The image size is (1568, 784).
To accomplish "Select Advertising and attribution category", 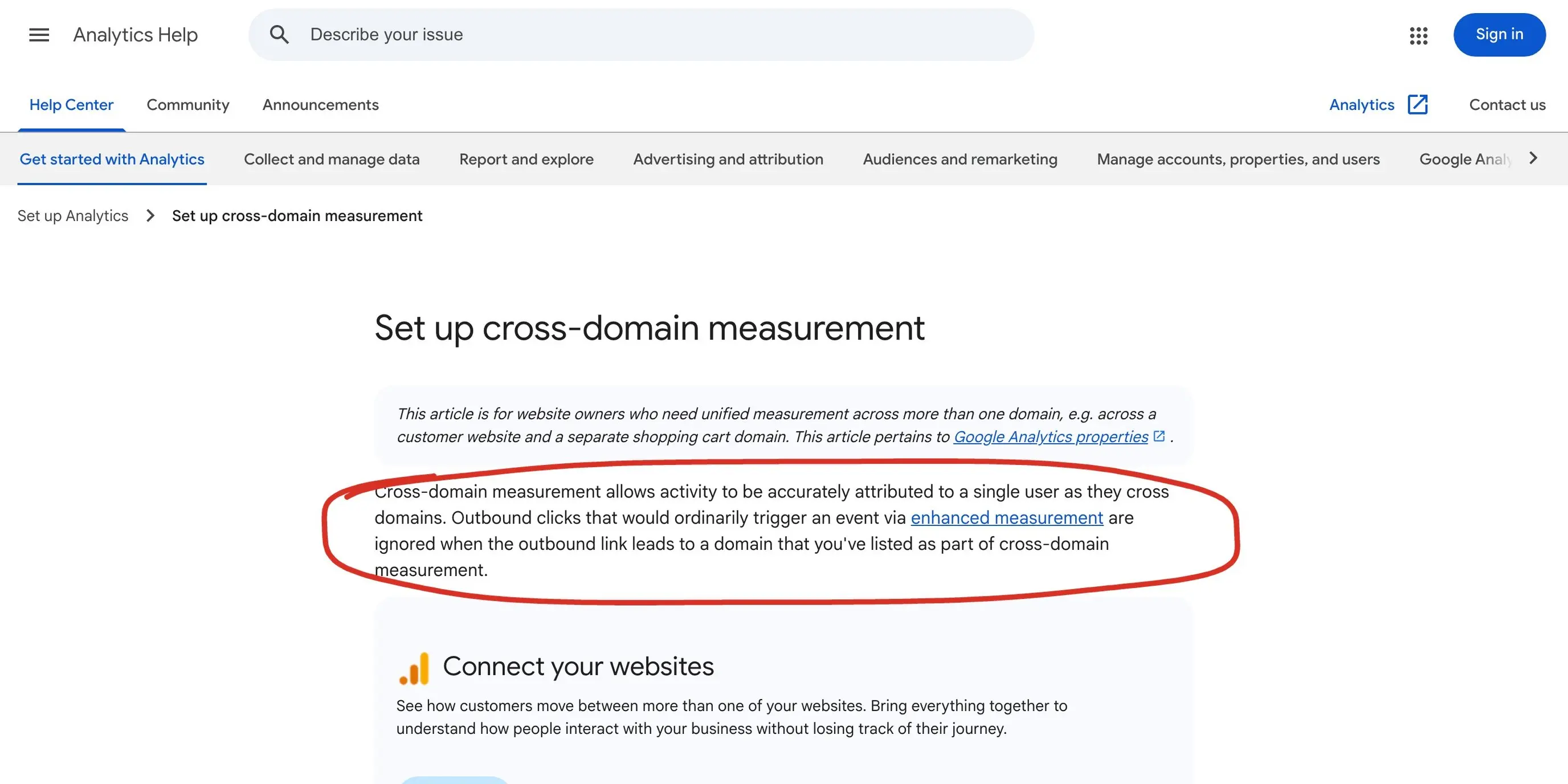I will click(x=728, y=159).
